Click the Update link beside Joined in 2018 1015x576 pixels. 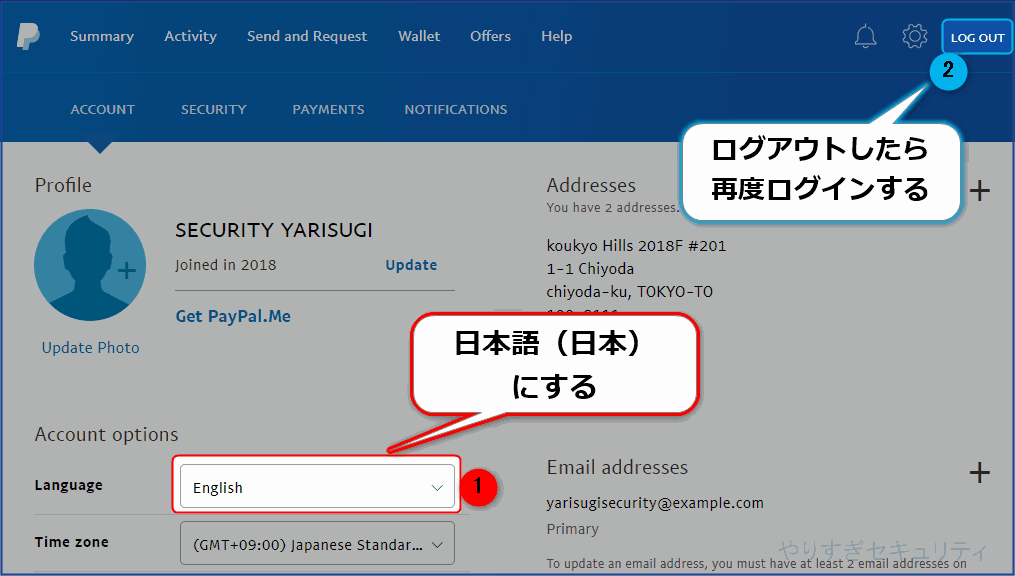click(x=411, y=265)
